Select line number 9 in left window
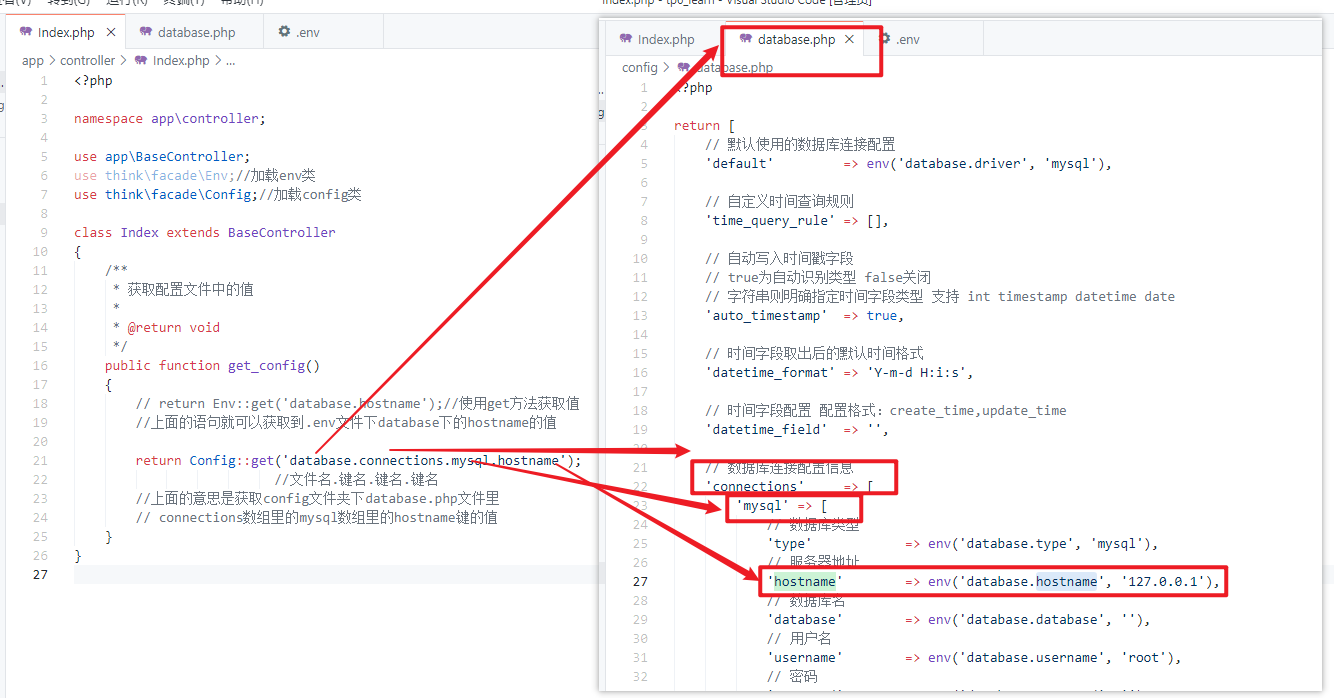The height and width of the screenshot is (698, 1334). pyautogui.click(x=44, y=232)
